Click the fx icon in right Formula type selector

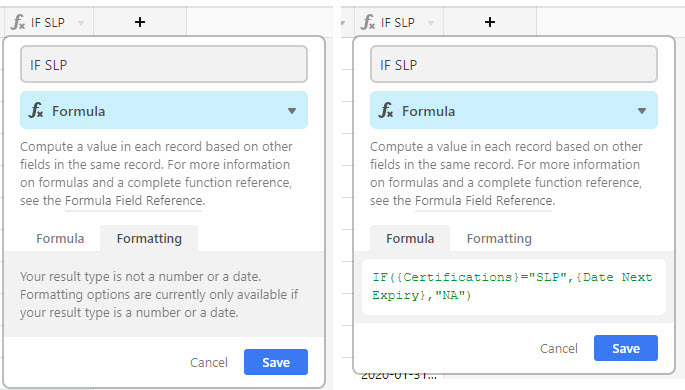(x=386, y=110)
